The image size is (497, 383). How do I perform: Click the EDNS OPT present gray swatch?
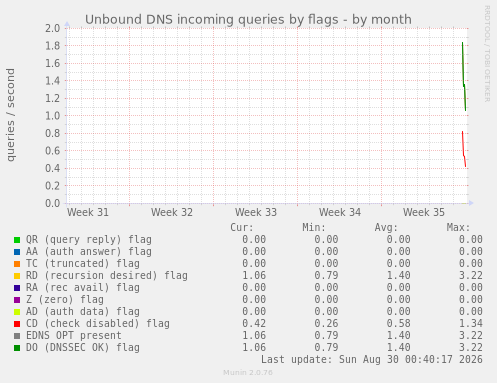tap(17, 336)
